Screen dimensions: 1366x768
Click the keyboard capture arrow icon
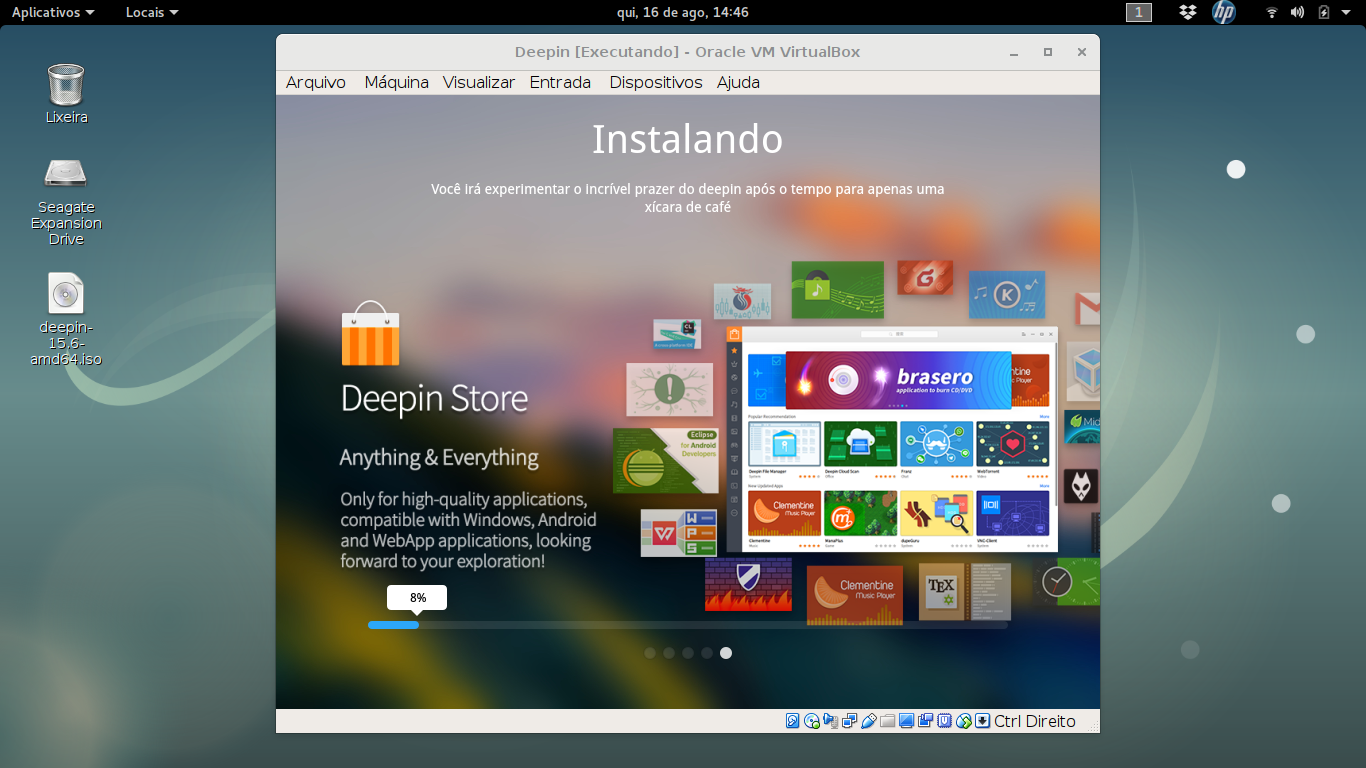tap(982, 721)
